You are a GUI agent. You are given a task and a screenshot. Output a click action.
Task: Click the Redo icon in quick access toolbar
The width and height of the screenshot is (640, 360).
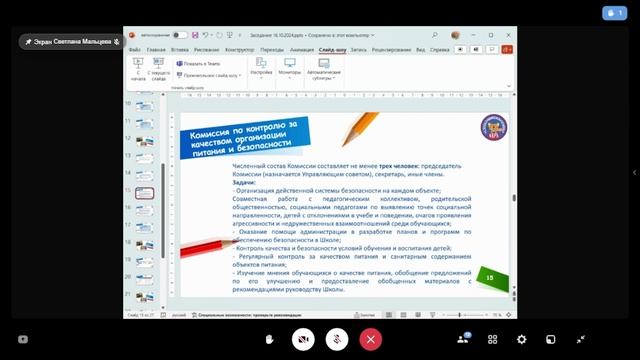click(x=220, y=35)
